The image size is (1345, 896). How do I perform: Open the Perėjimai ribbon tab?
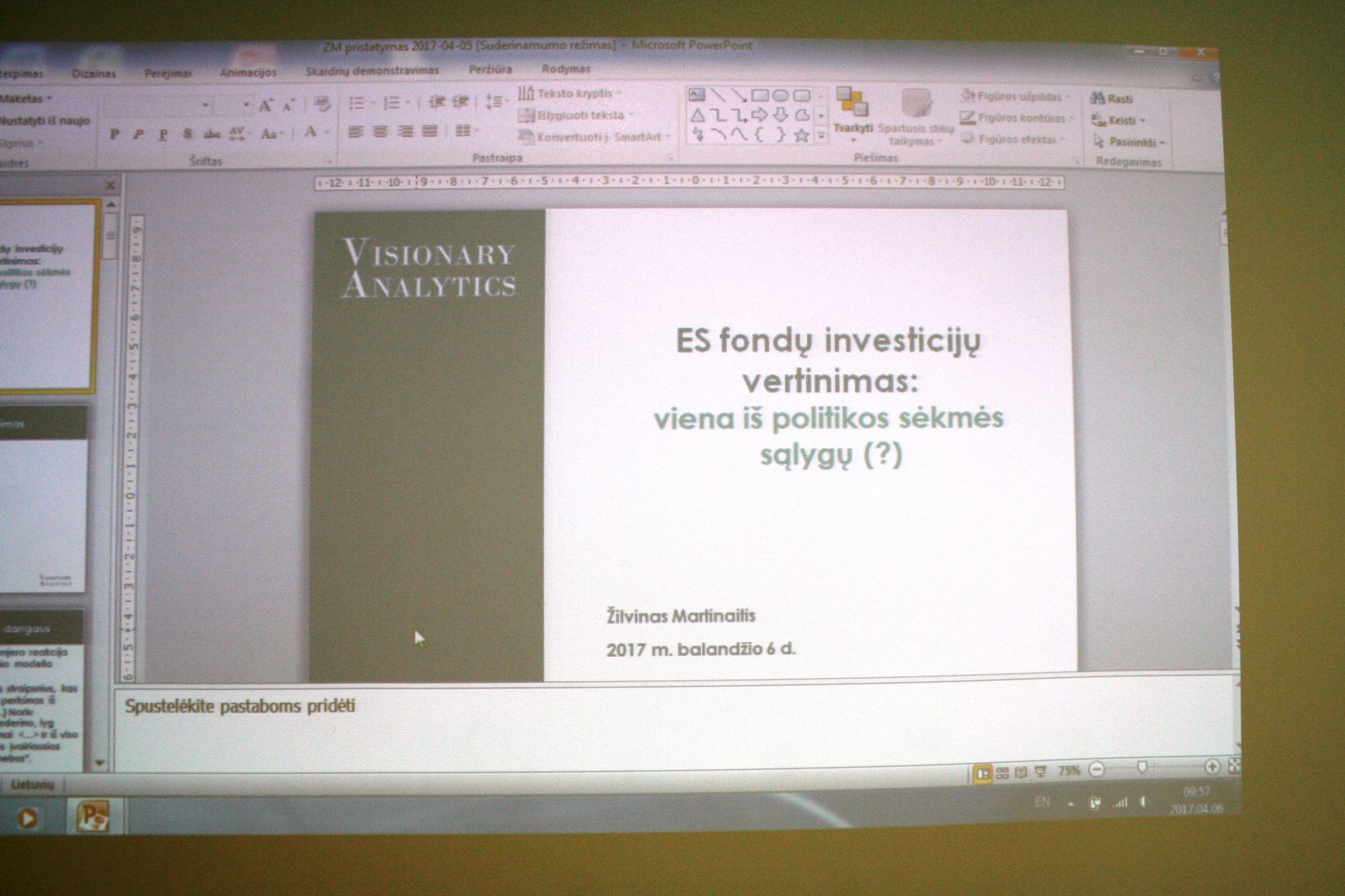(x=168, y=73)
